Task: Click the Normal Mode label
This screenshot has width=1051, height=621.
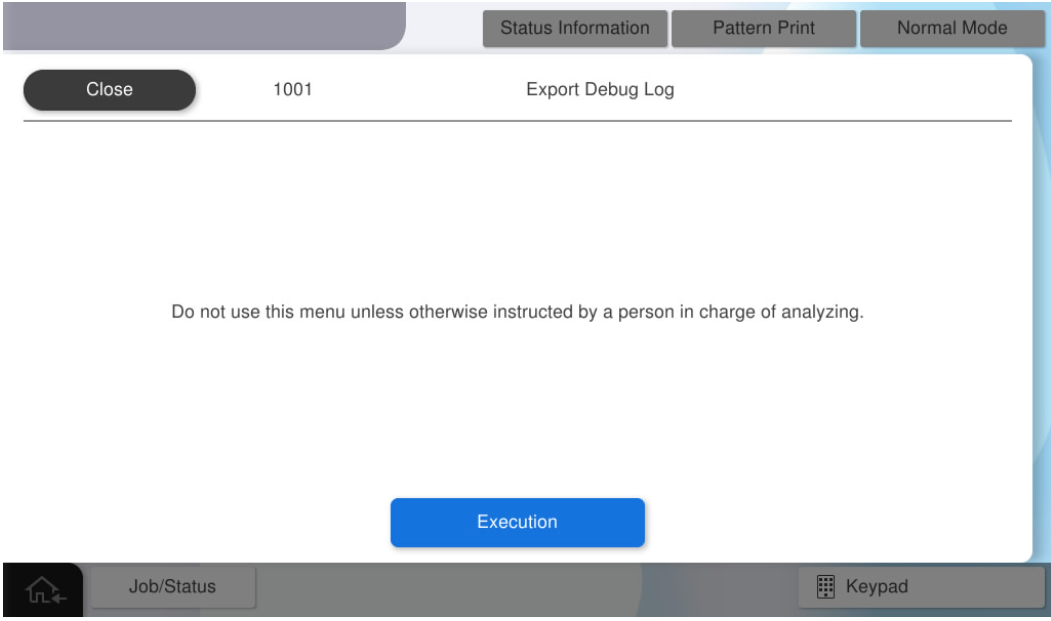Action: [951, 28]
